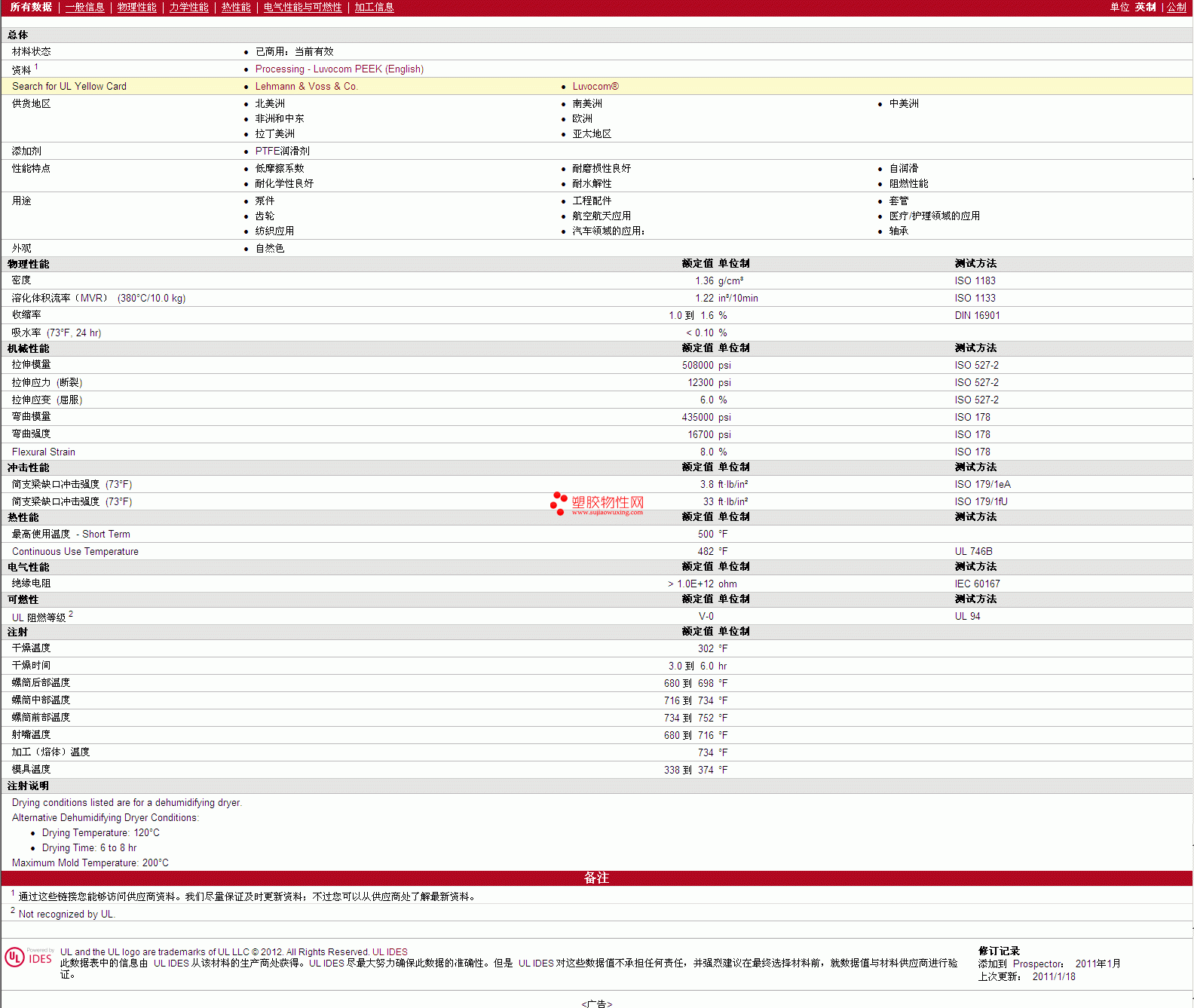Switch units to 公制 (metric)

pyautogui.click(x=1176, y=8)
